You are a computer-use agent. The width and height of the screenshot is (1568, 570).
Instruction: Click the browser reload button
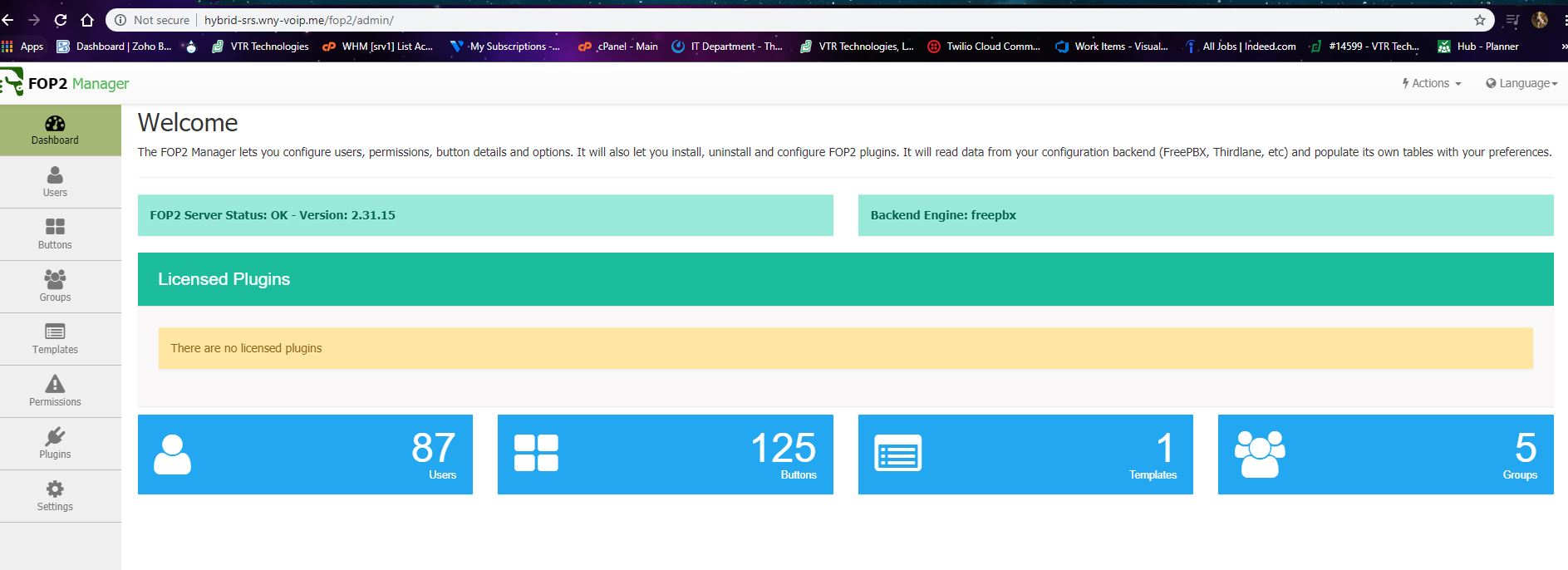[x=61, y=20]
